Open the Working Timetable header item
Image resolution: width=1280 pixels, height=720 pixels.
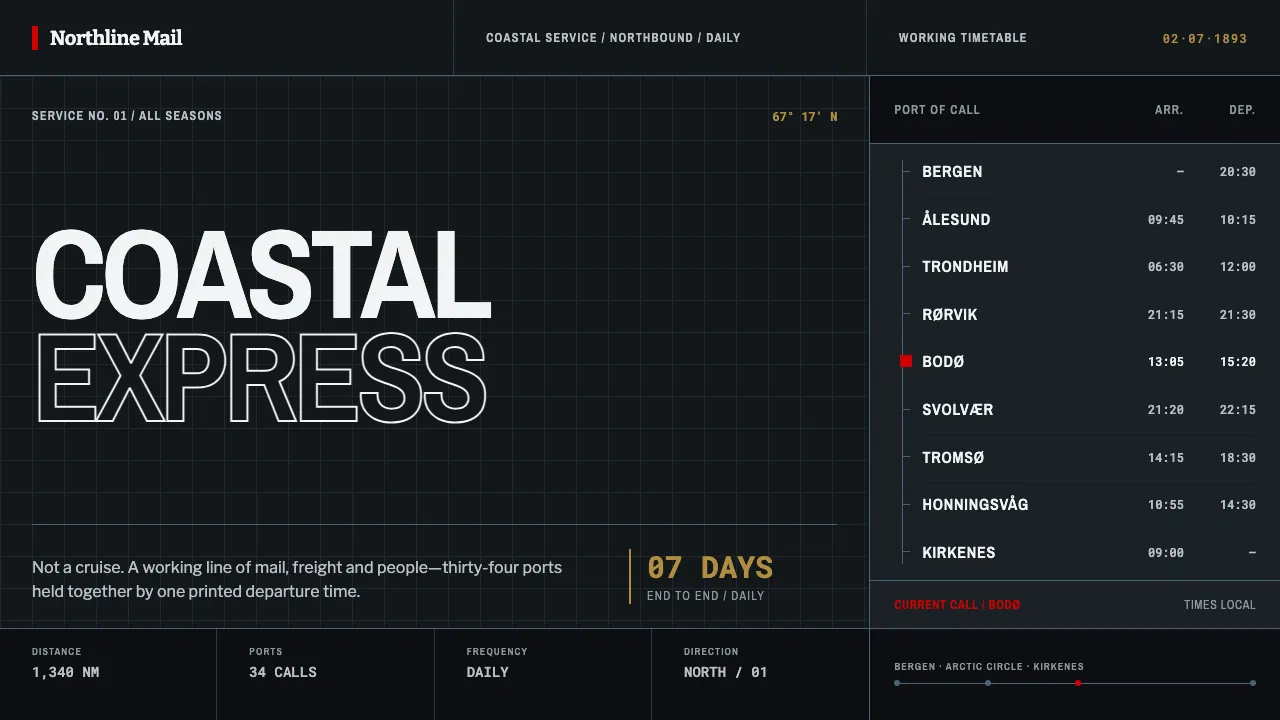(x=962, y=38)
